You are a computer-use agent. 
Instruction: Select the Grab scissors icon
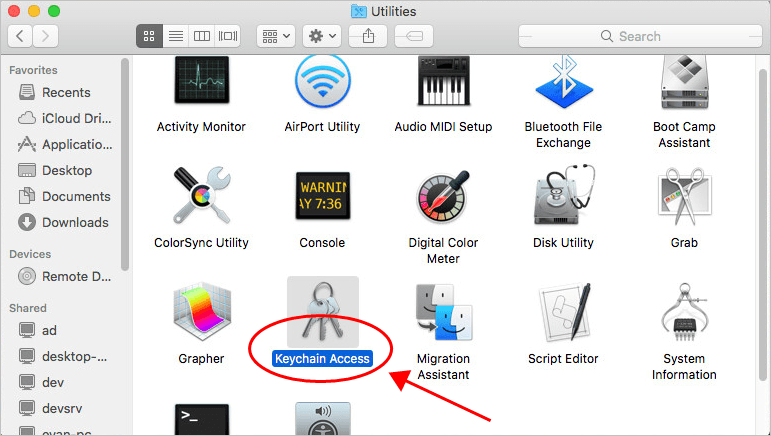684,196
